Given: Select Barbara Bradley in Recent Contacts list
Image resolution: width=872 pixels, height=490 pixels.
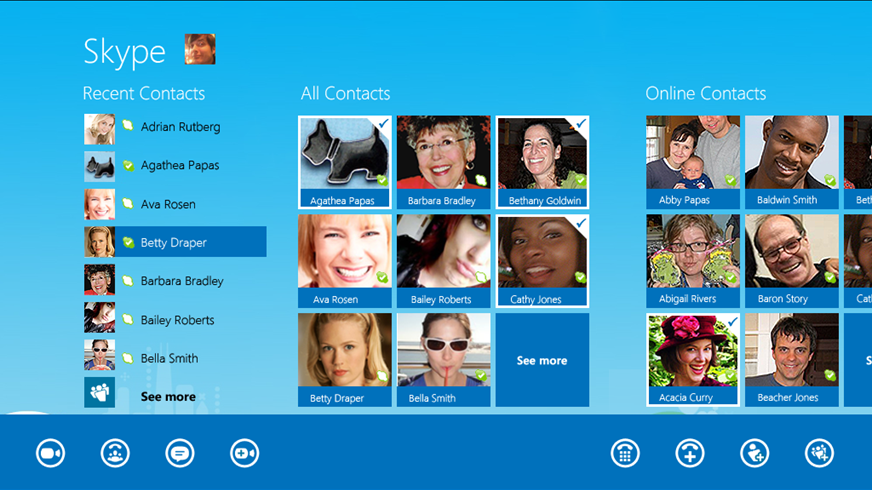Looking at the screenshot, I should tap(175, 281).
